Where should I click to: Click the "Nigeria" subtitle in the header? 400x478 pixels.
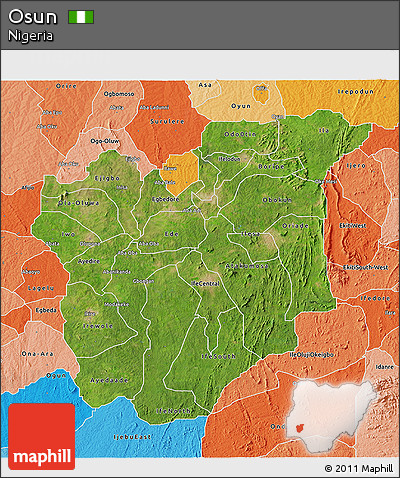click(x=30, y=36)
